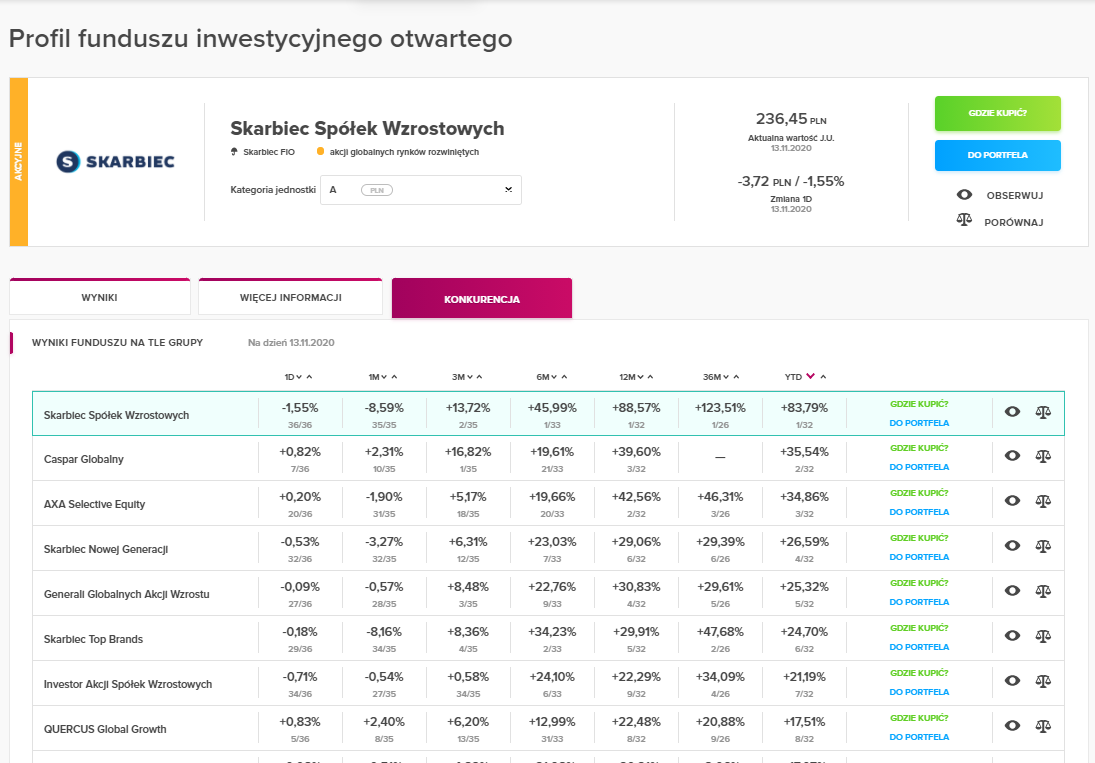The width and height of the screenshot is (1095, 763).
Task: Toggle the watch eye for Skarbiec Spółek Wzrostowych row
Action: 1012,412
